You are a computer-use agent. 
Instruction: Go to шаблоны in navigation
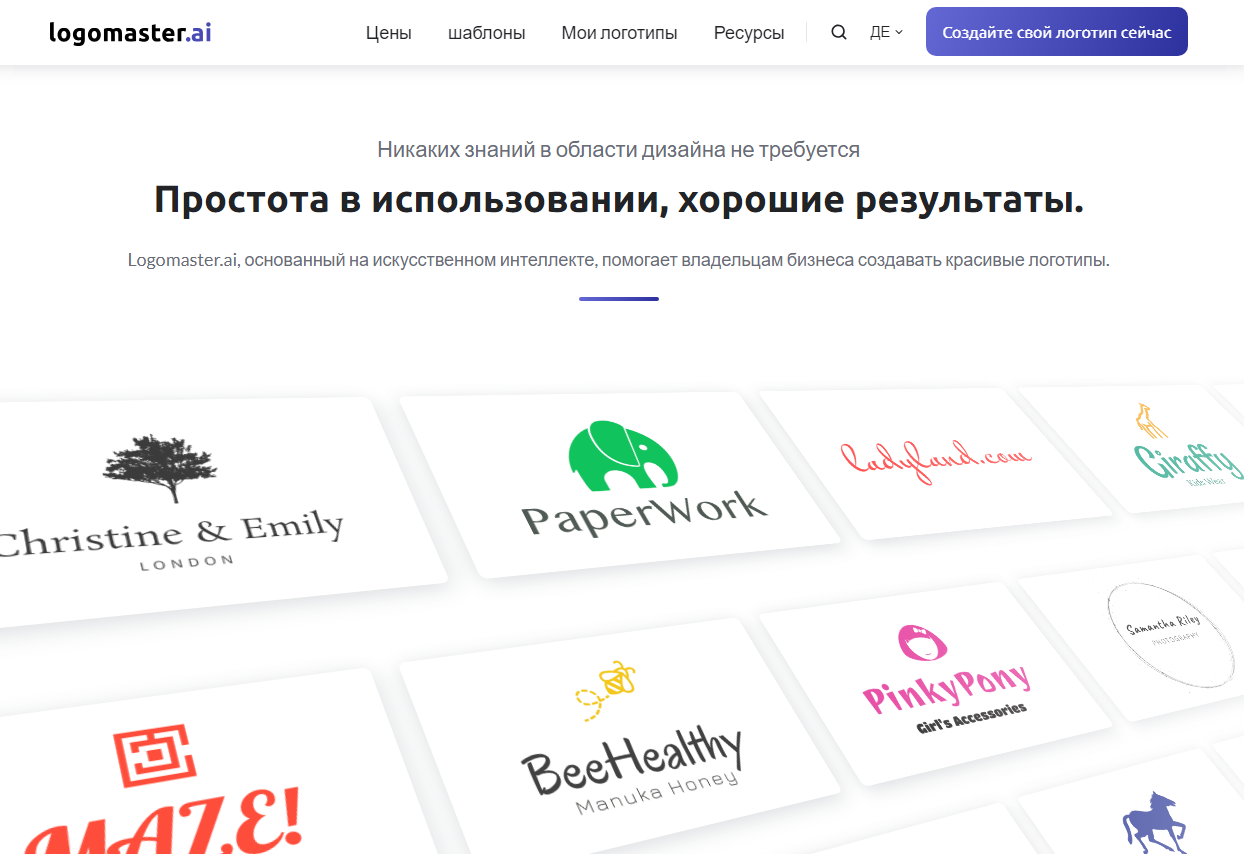(487, 33)
